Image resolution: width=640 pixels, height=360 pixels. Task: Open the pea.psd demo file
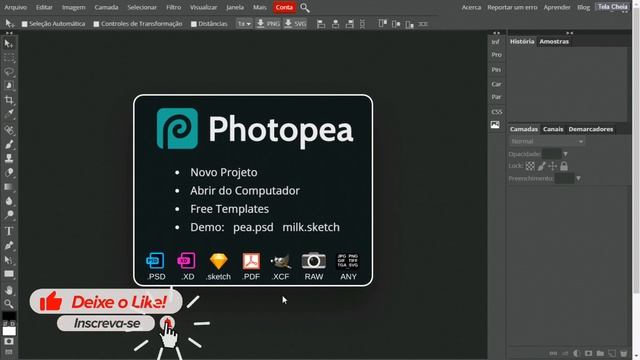pyautogui.click(x=253, y=227)
